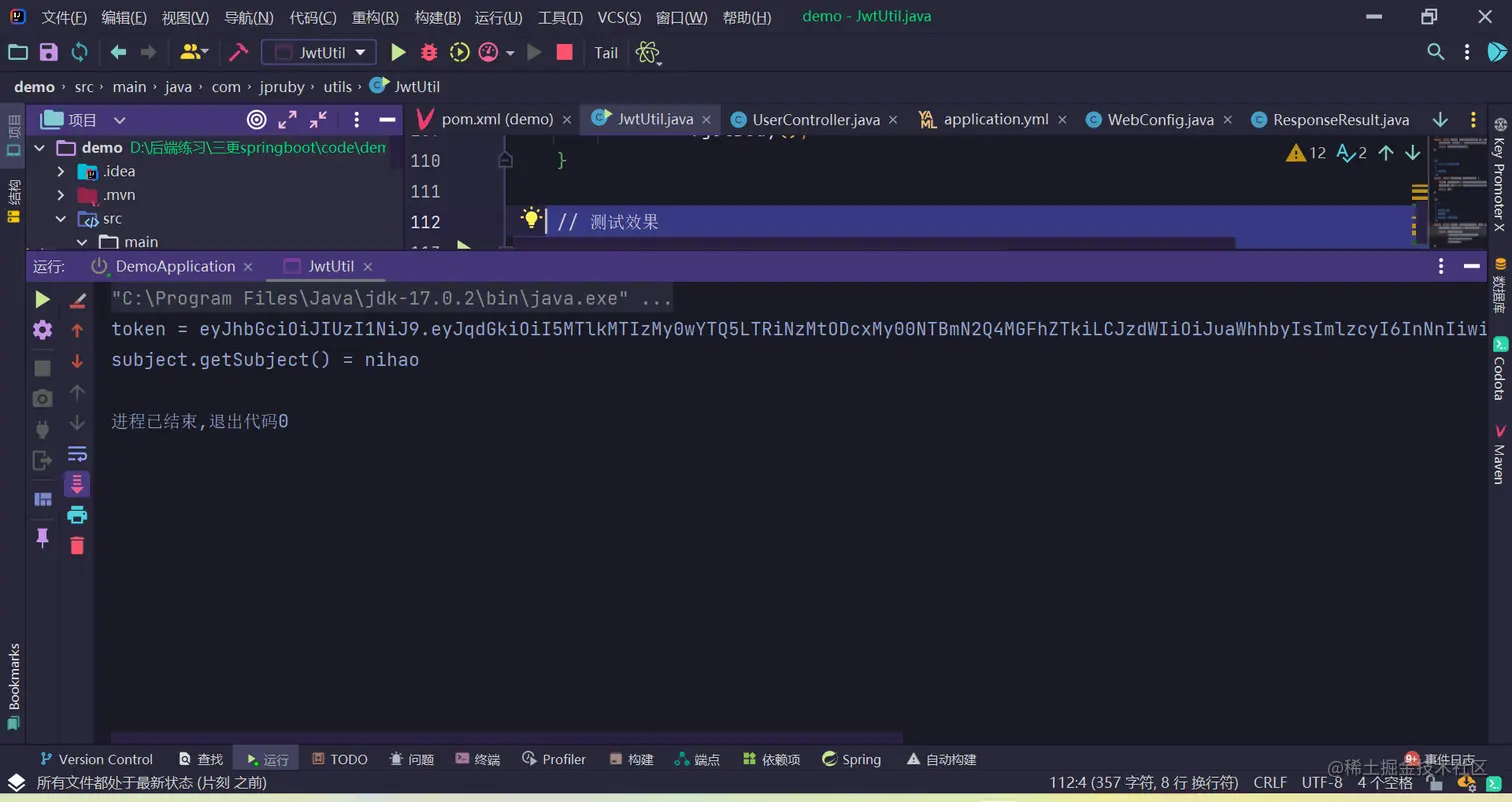Open 文件(F) menu

(x=64, y=18)
